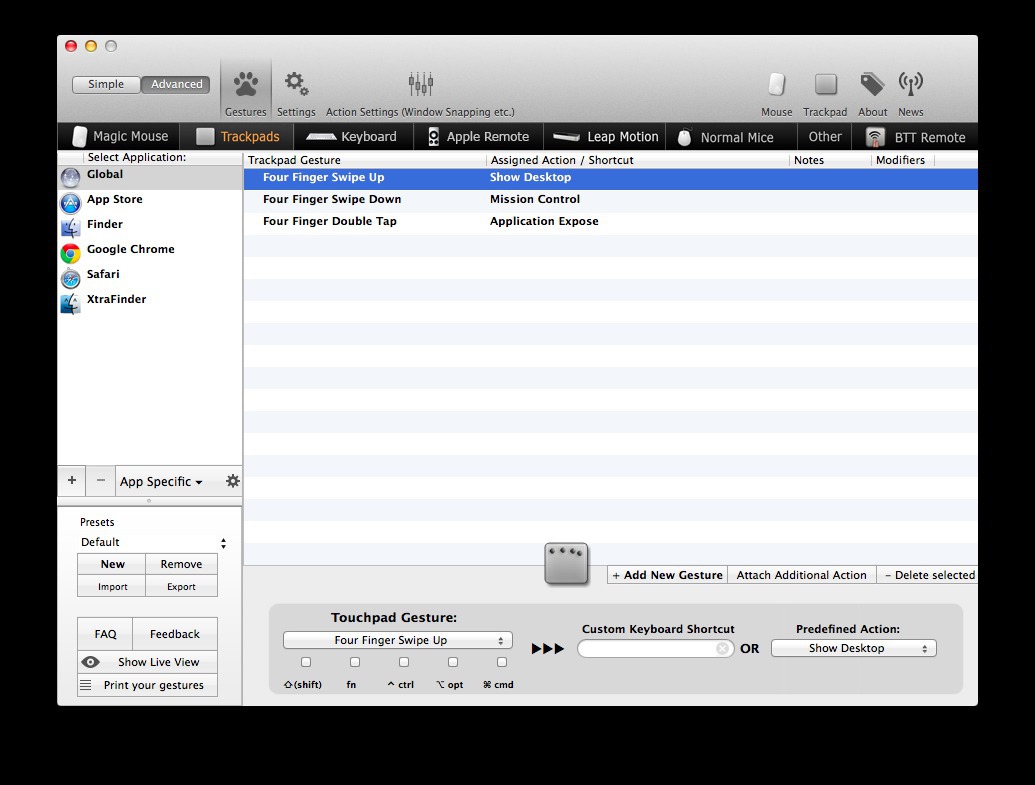The image size is (1035, 785).
Task: Click the Trackpad icon in toolbar
Action: [x=825, y=85]
